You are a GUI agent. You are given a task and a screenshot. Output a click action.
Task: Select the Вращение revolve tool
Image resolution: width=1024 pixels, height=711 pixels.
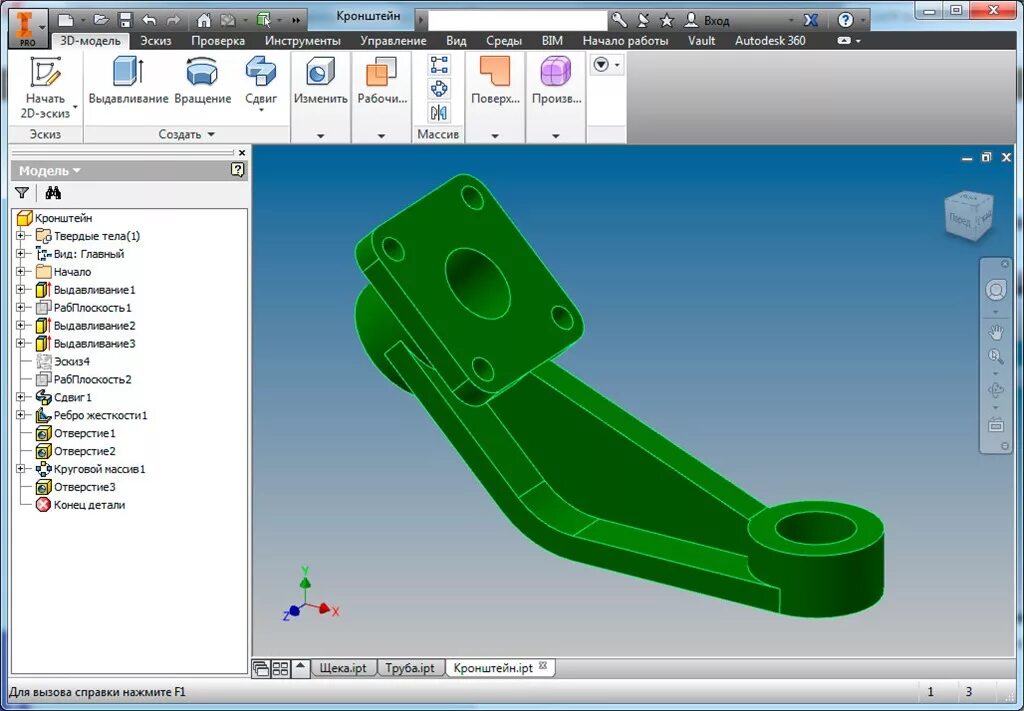[202, 80]
